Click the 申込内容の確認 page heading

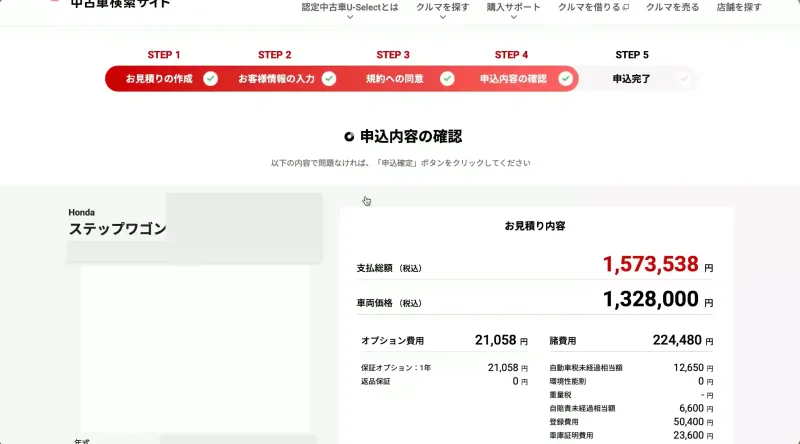coord(411,136)
